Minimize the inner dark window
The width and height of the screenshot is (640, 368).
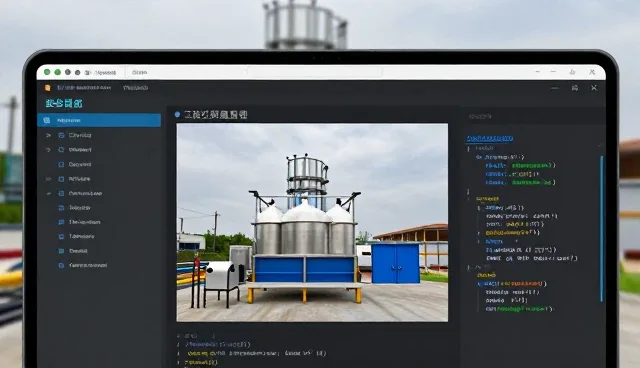point(555,88)
